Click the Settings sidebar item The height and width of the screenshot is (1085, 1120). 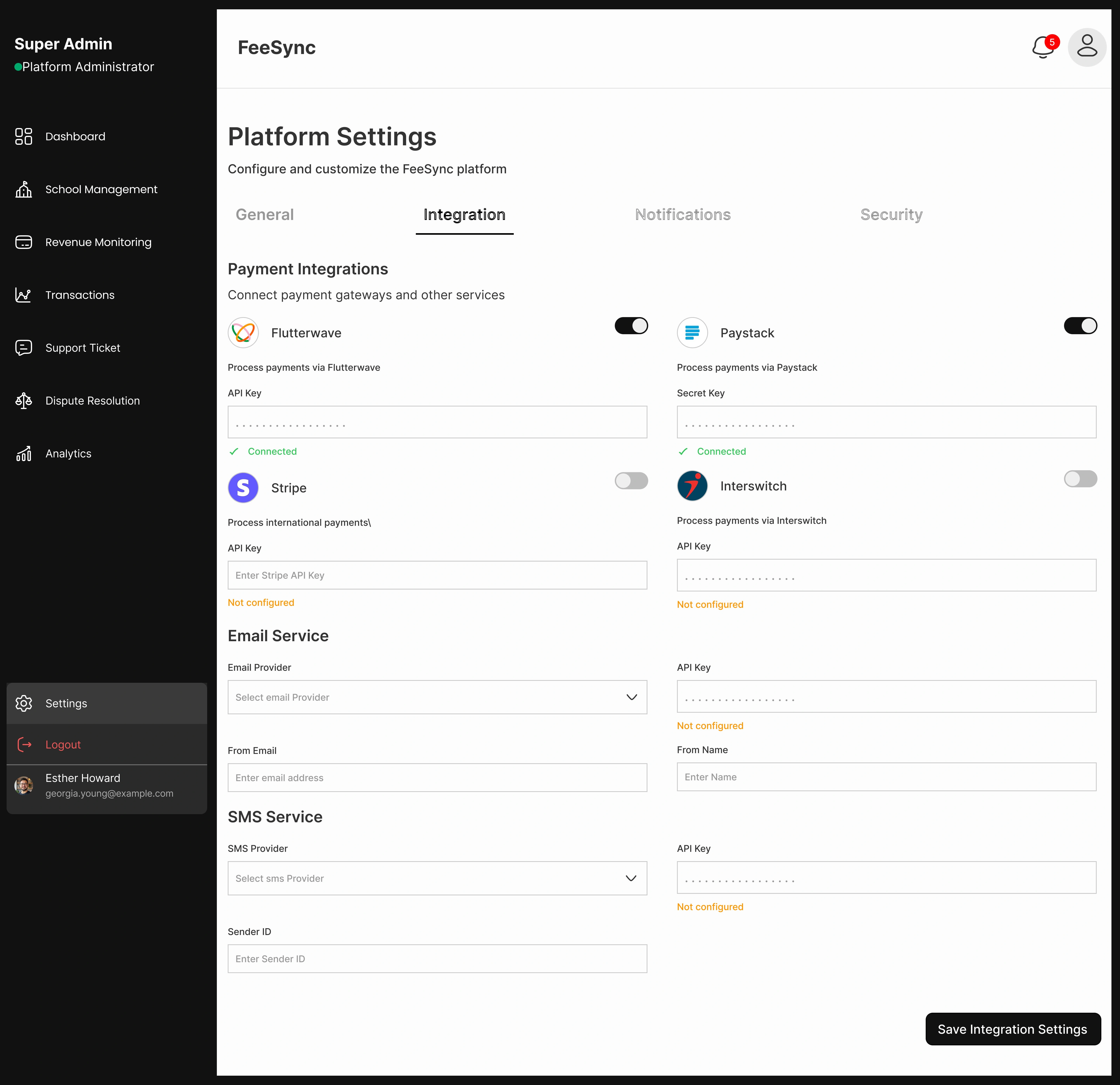point(107,703)
